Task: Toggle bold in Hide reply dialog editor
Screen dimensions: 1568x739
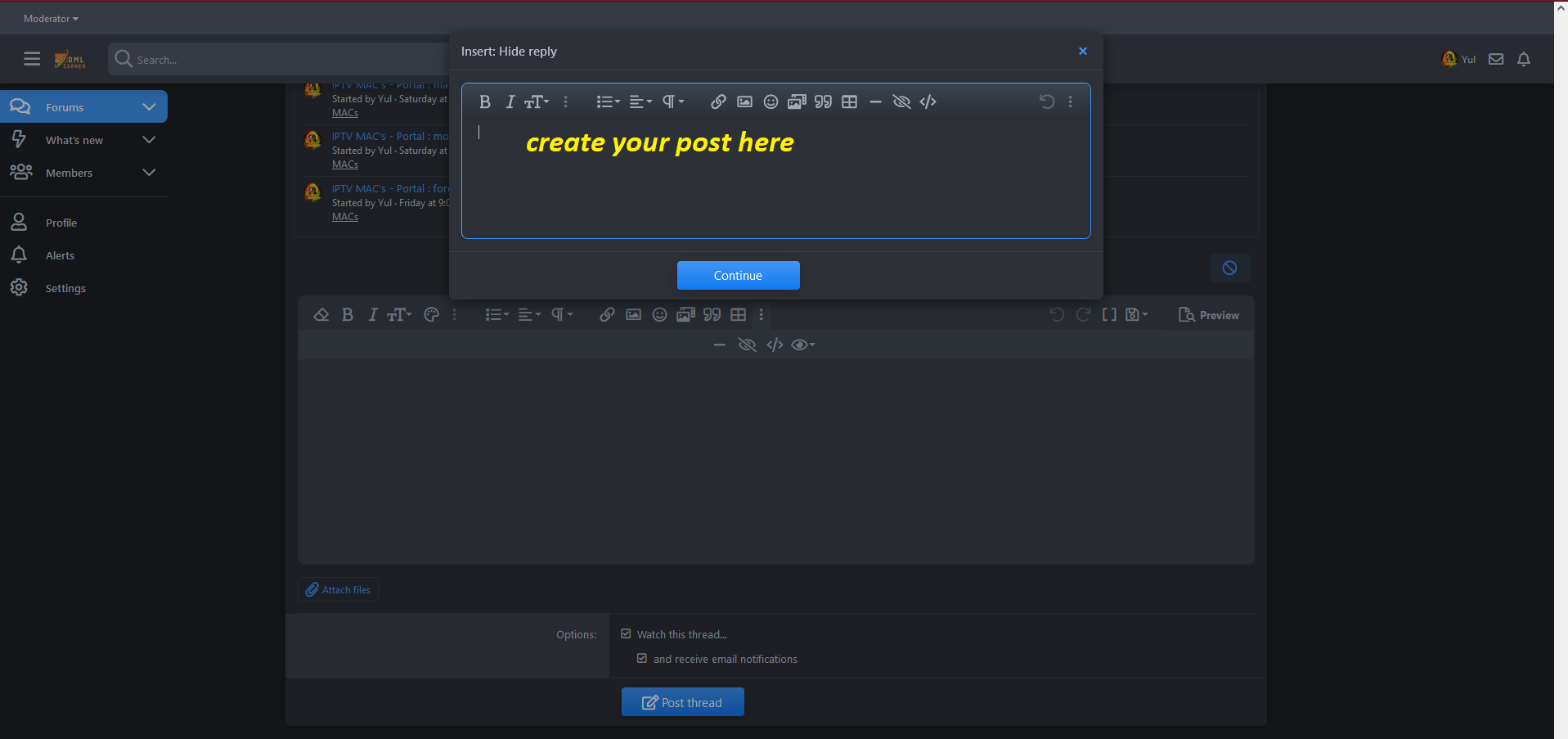Action: coord(484,101)
